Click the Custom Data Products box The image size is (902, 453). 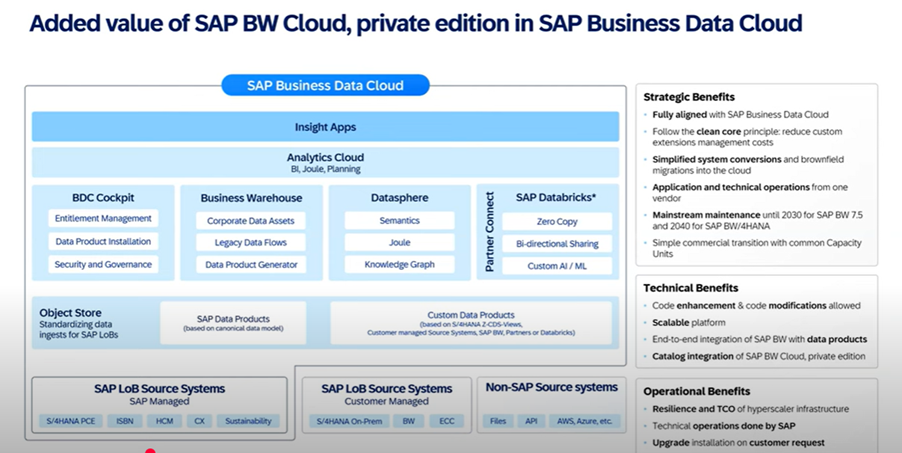coord(470,323)
